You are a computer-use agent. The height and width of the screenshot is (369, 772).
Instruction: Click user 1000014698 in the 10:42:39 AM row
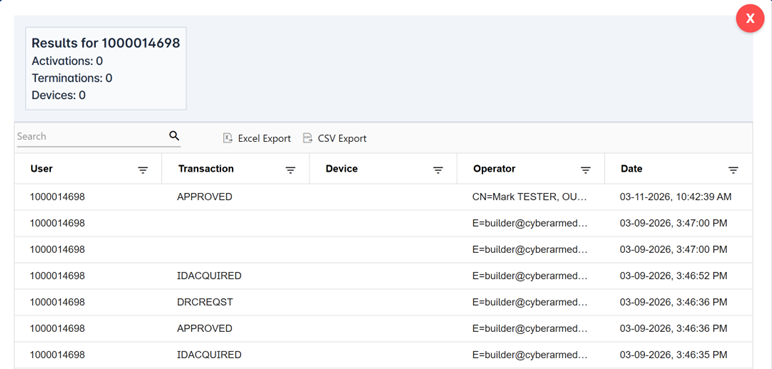coord(57,197)
